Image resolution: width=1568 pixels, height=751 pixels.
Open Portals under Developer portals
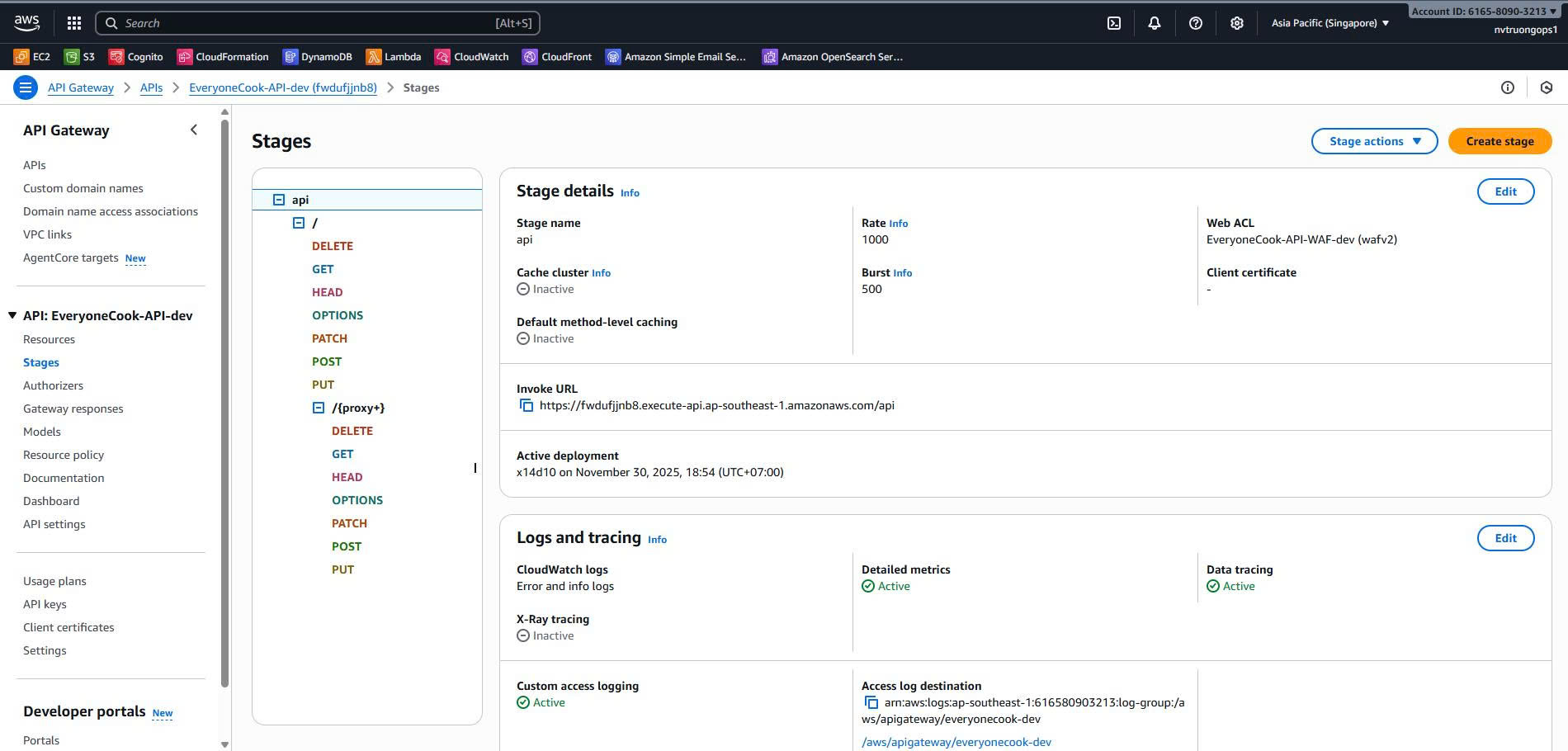pyautogui.click(x=41, y=740)
